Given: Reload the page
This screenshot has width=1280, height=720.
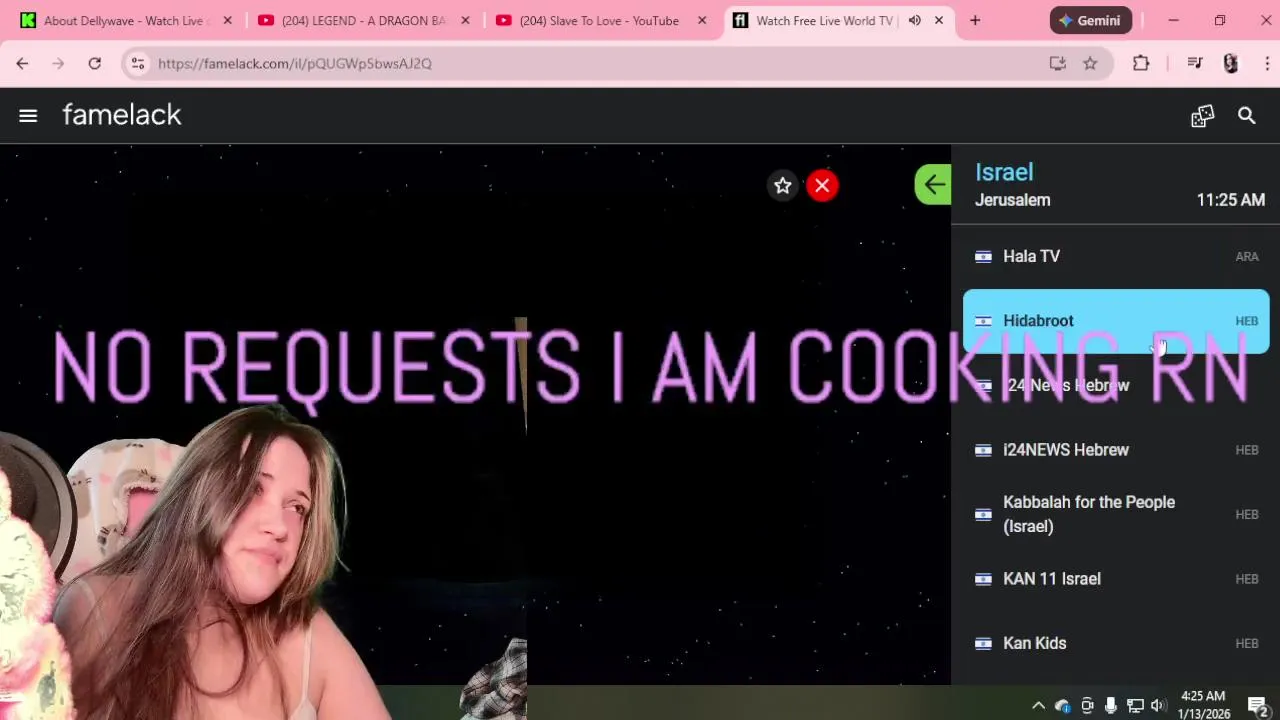Looking at the screenshot, I should click(x=94, y=63).
